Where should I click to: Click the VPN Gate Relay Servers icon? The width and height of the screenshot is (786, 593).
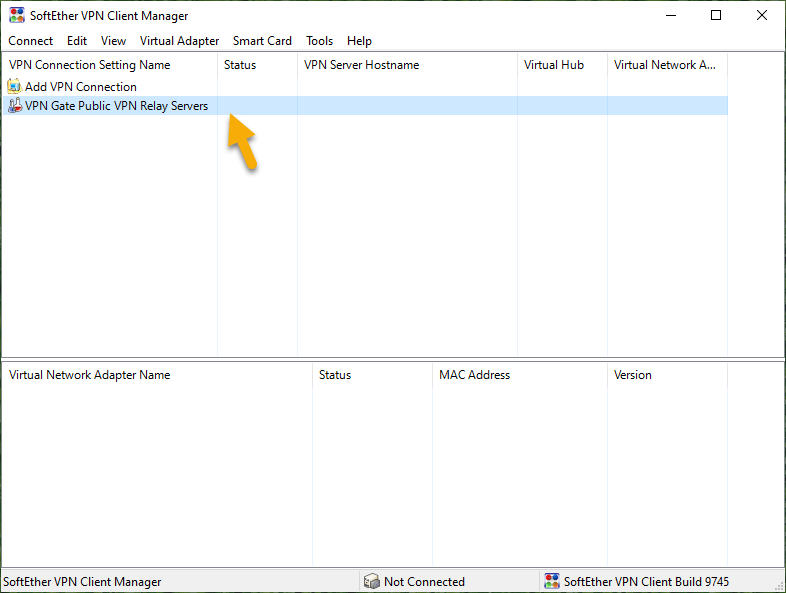coord(15,106)
